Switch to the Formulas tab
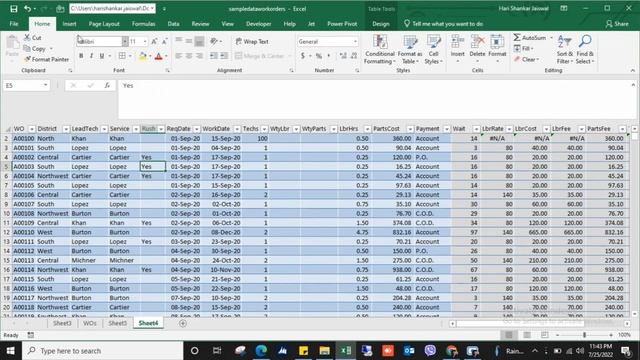This screenshot has width=640, height=360. click(x=144, y=24)
